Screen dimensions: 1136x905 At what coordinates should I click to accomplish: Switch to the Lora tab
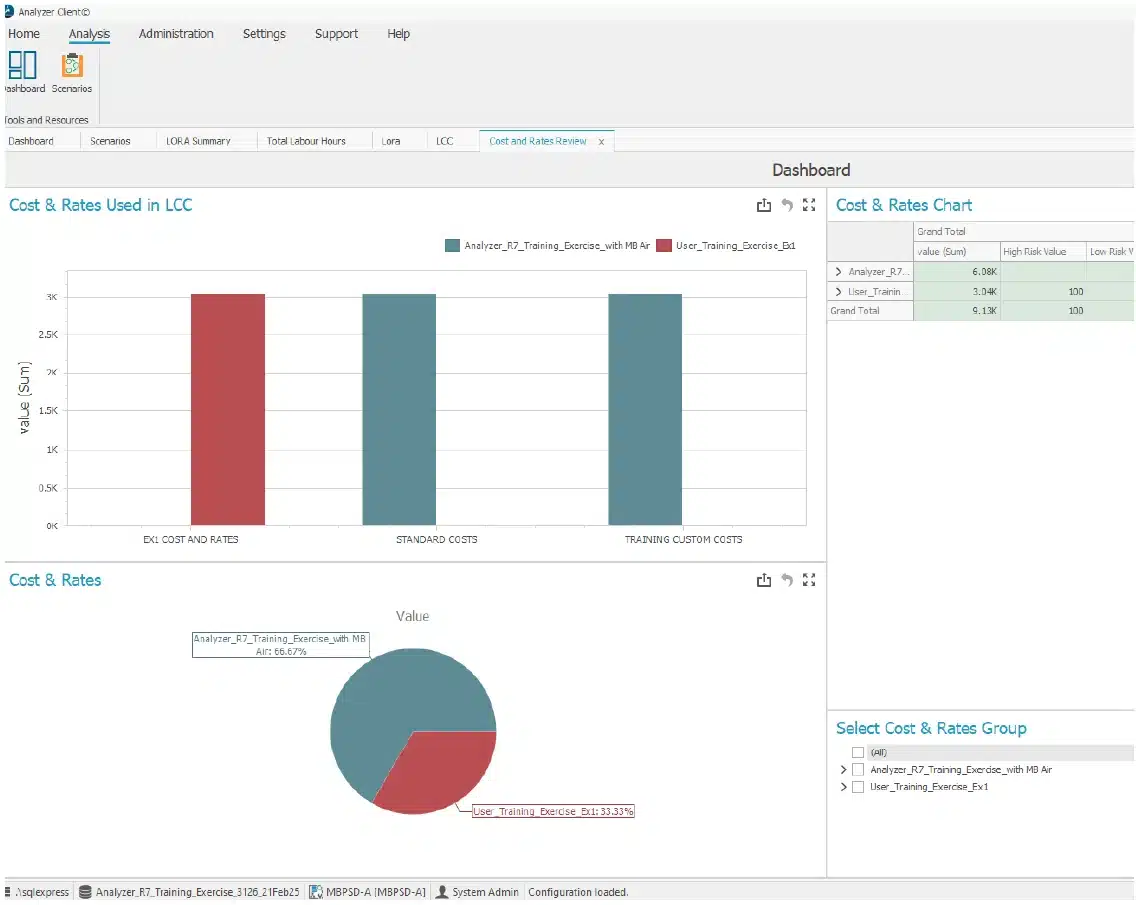(390, 141)
